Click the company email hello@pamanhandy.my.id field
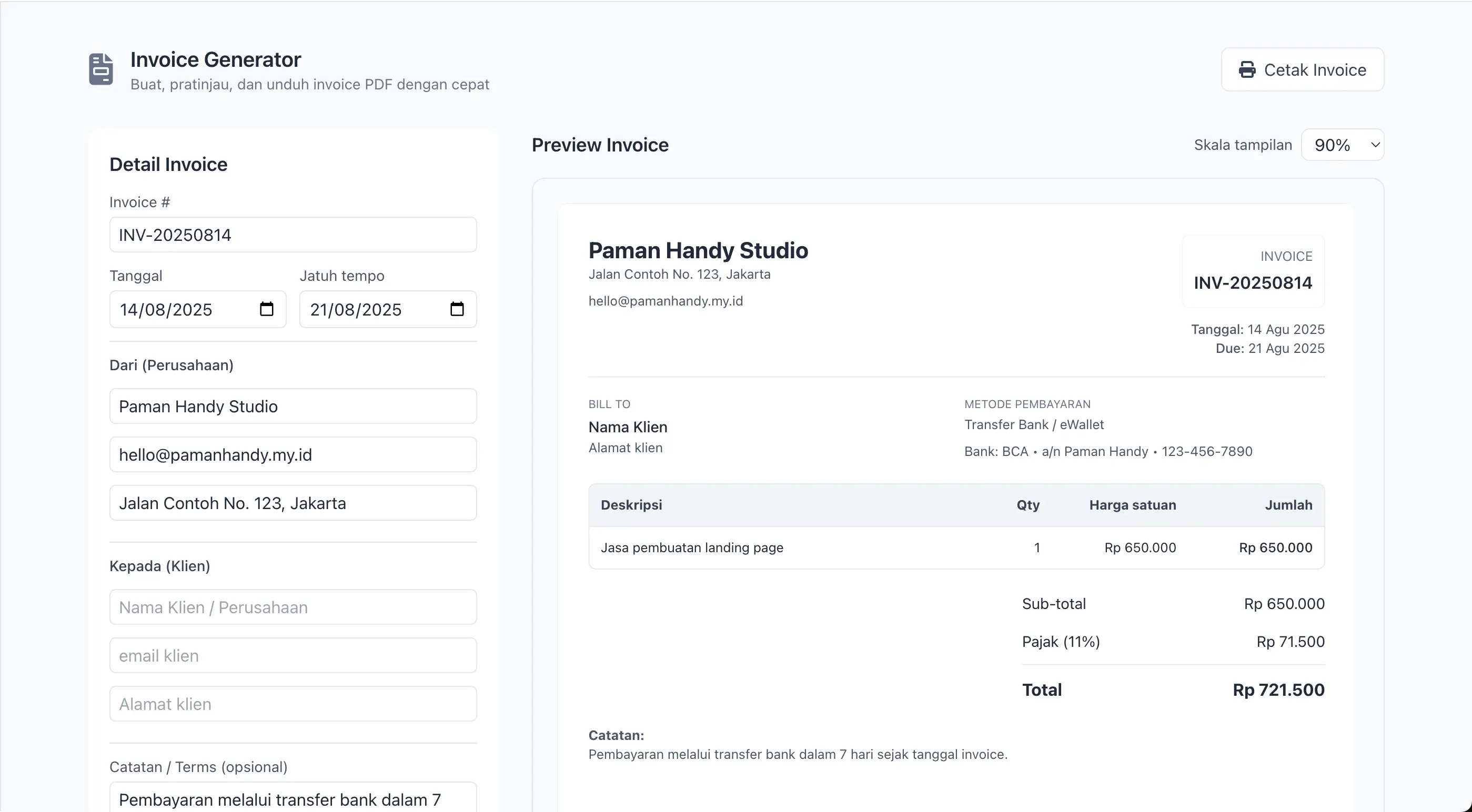Screen dimensions: 1472x812 tap(293, 455)
